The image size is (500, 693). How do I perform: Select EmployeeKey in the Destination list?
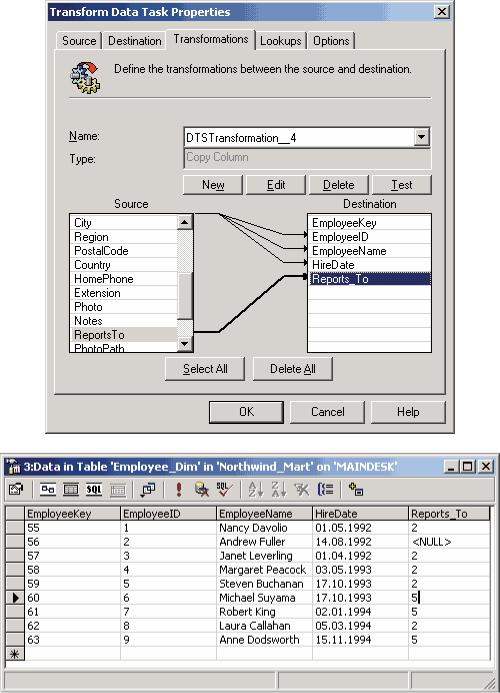(370, 223)
